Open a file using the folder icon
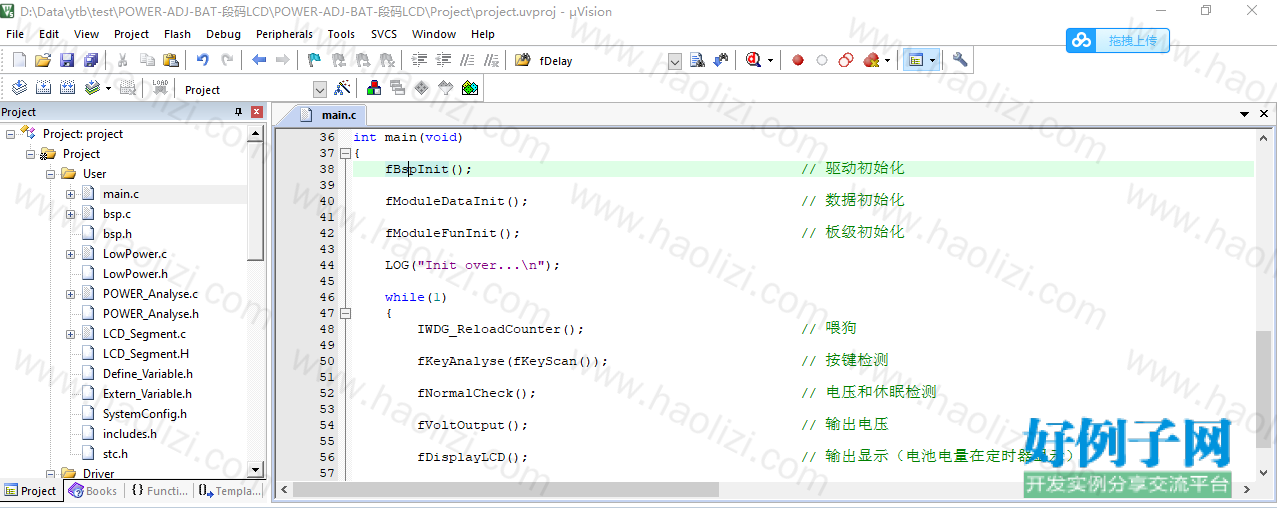Screen dimensions: 1277x508 point(43,60)
